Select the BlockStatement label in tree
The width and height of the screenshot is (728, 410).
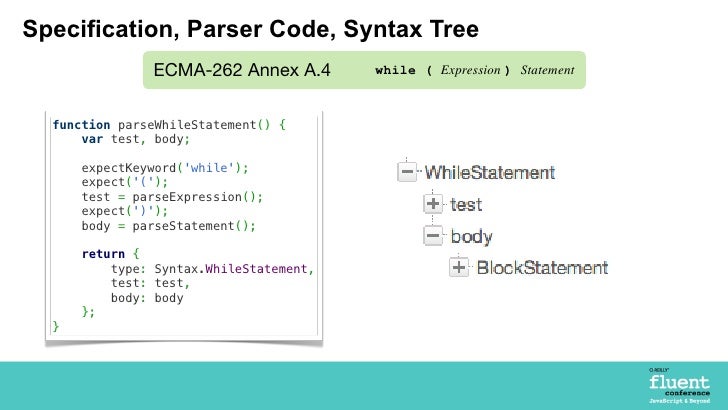(542, 268)
